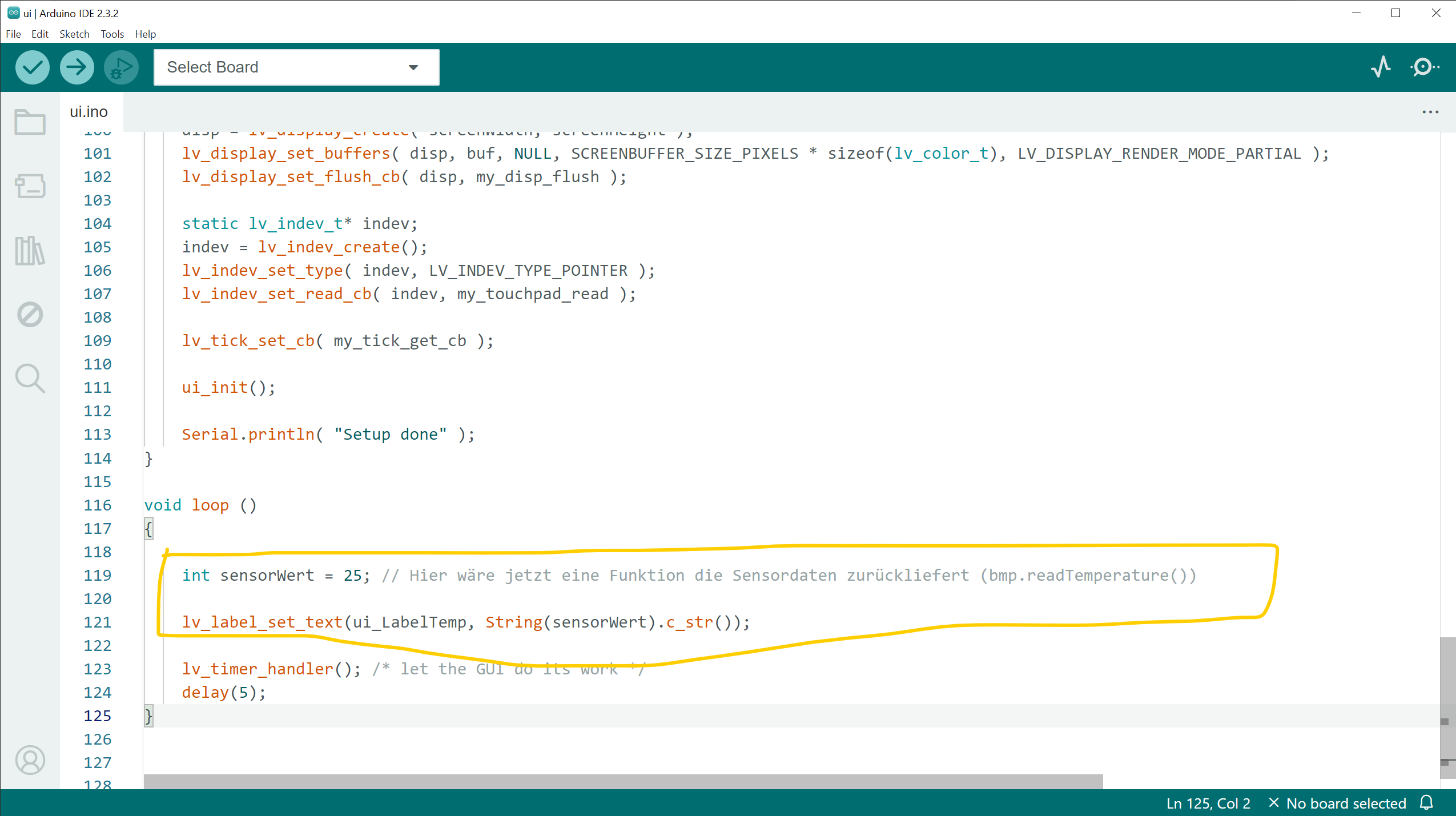
Task: Open the Serial Monitor
Action: tap(1424, 67)
